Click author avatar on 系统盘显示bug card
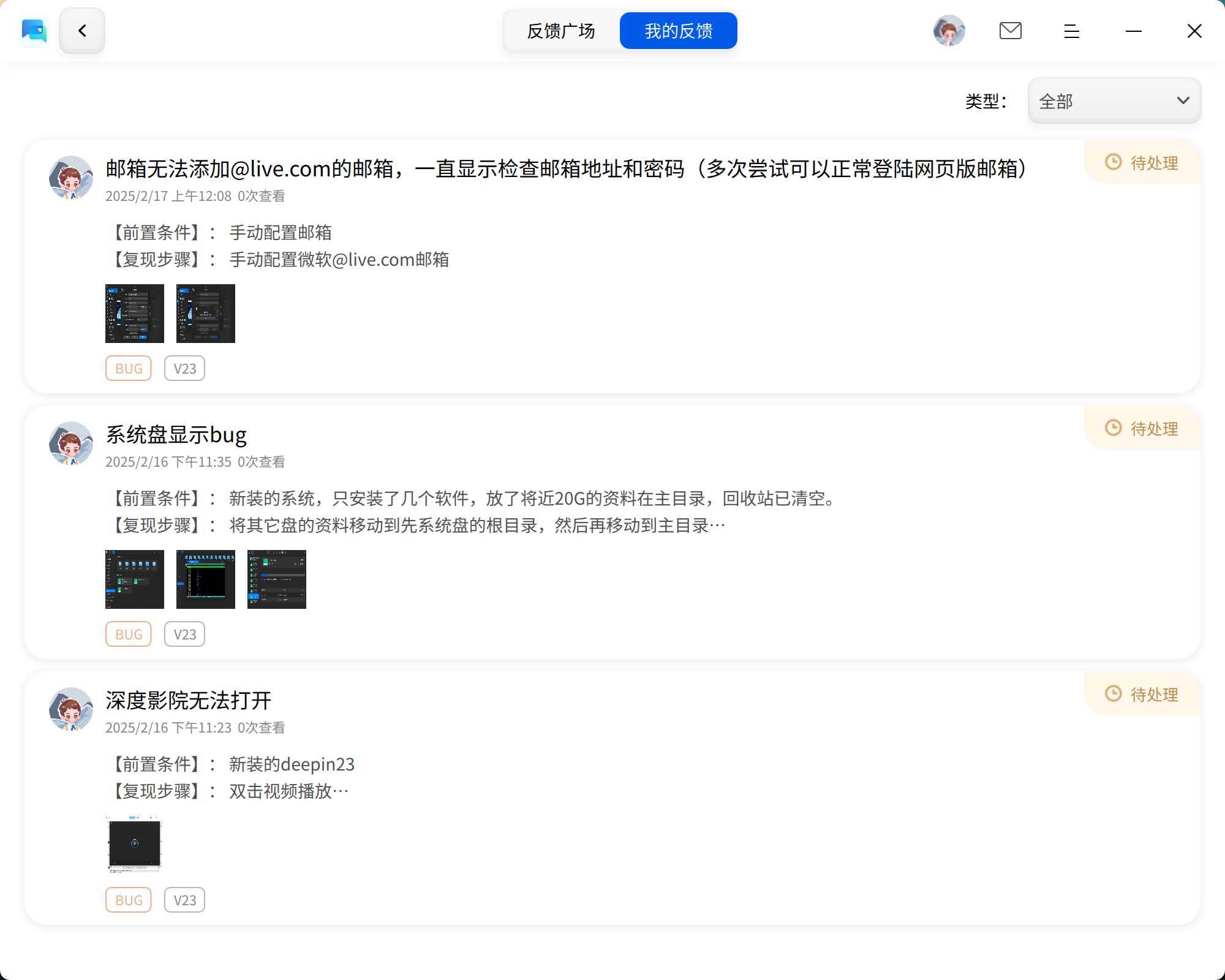 pos(71,443)
